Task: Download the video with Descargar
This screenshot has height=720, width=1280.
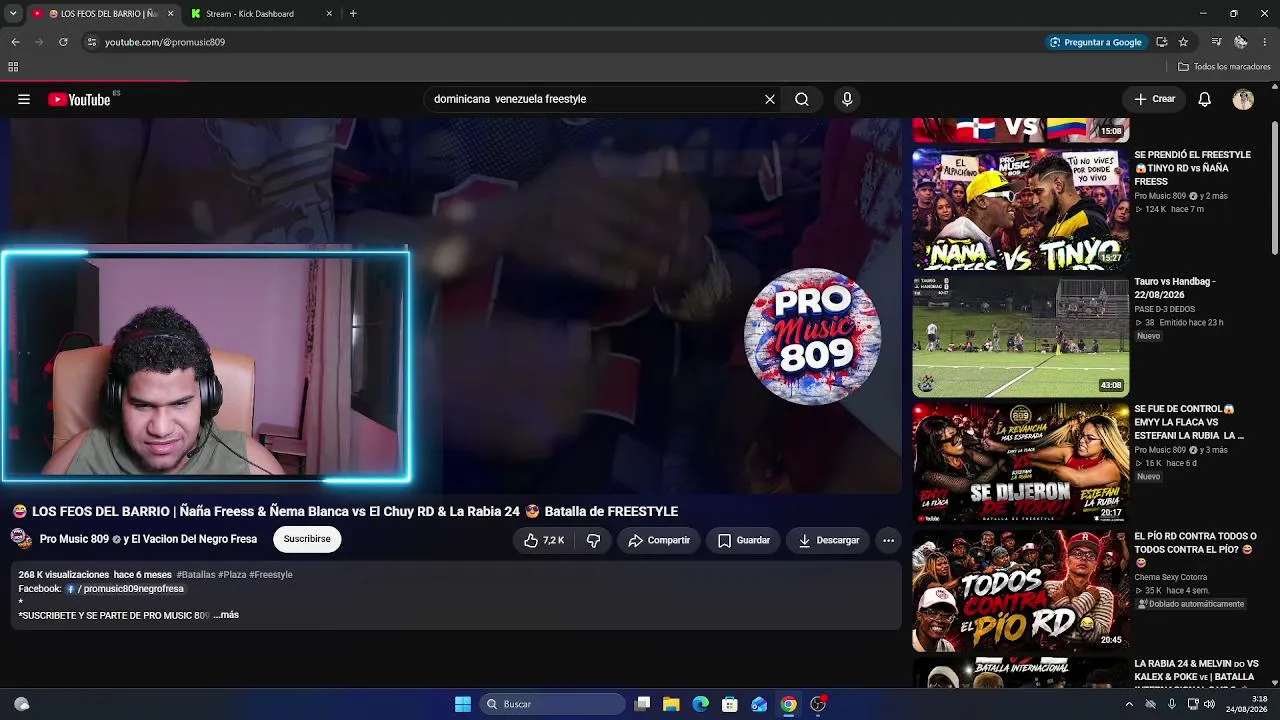Action: [828, 540]
